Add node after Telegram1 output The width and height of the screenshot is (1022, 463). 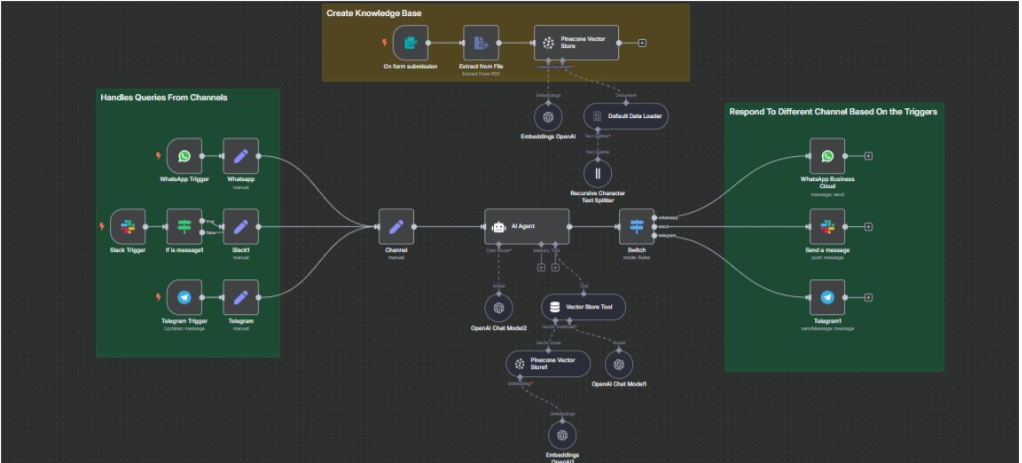(869, 297)
